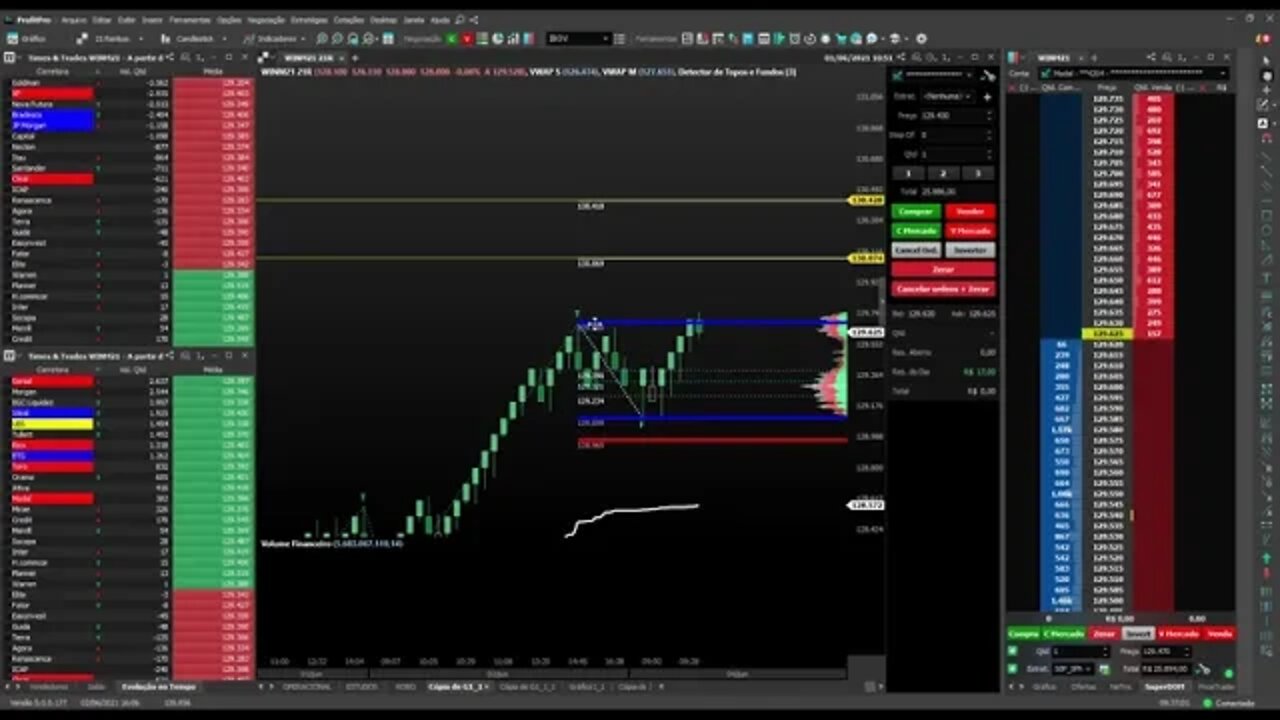Click the 129.625 highlighted price row
This screenshot has height=720, width=1280.
(1108, 333)
